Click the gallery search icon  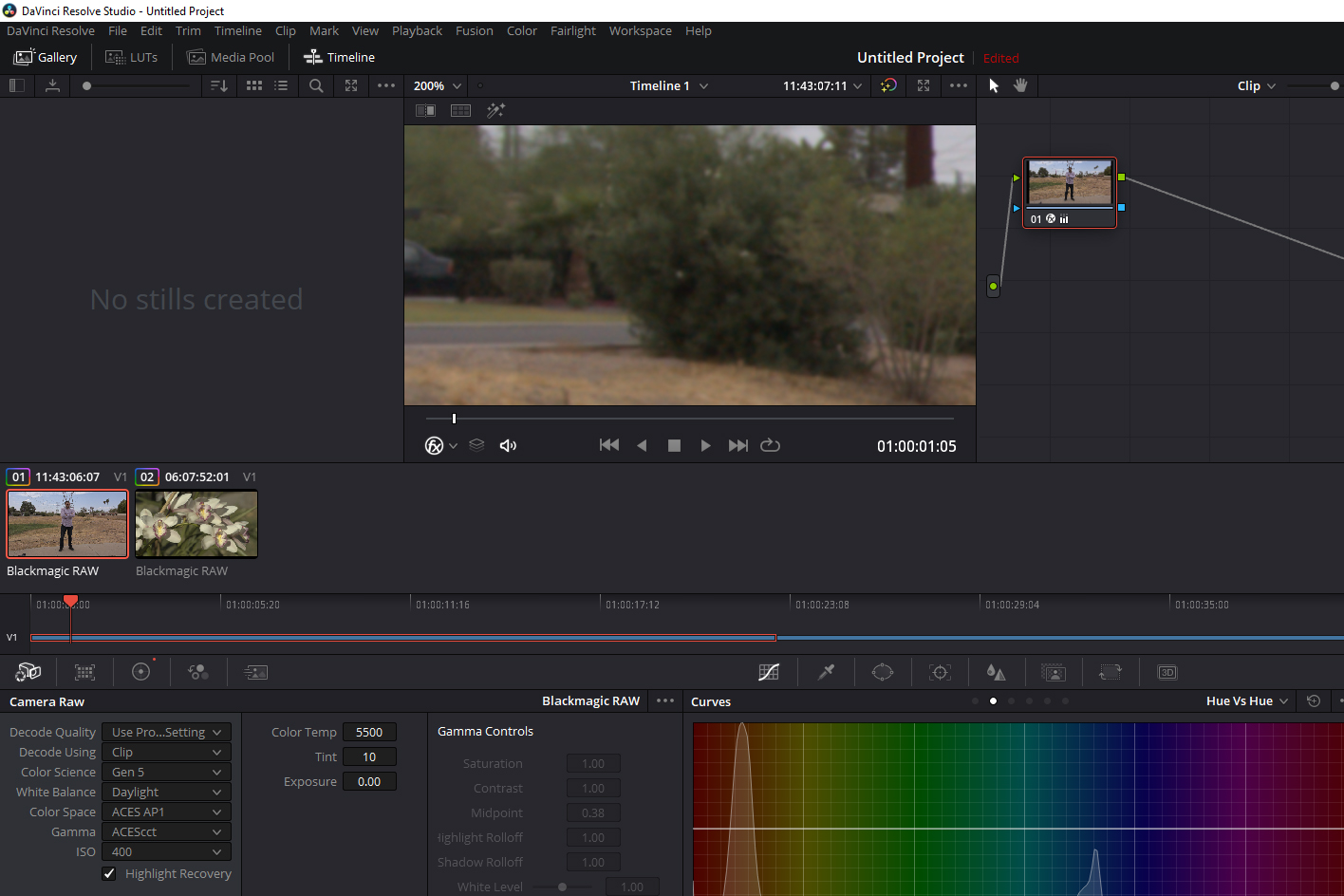pos(316,85)
